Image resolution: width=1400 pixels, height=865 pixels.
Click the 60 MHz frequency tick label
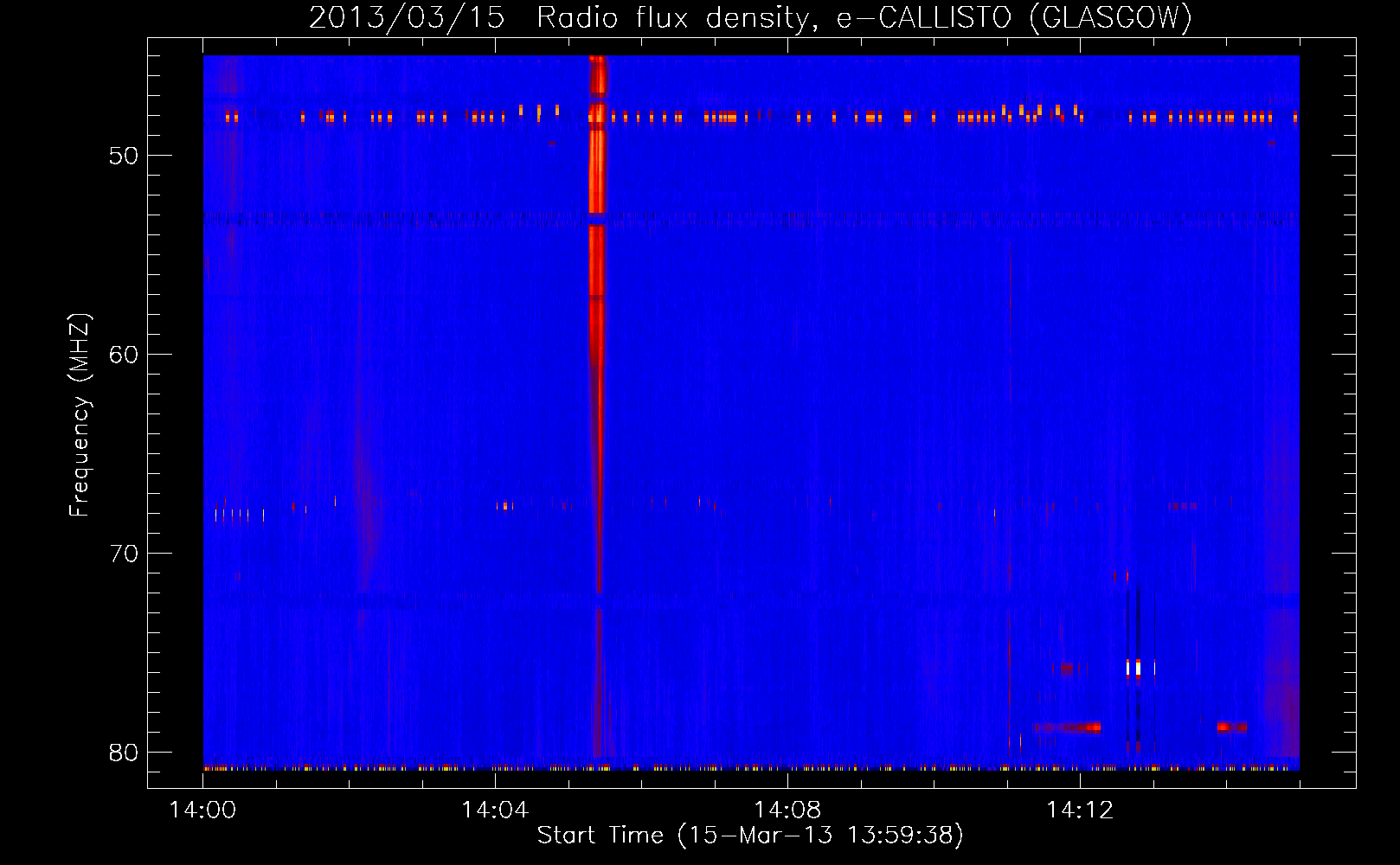[125, 355]
